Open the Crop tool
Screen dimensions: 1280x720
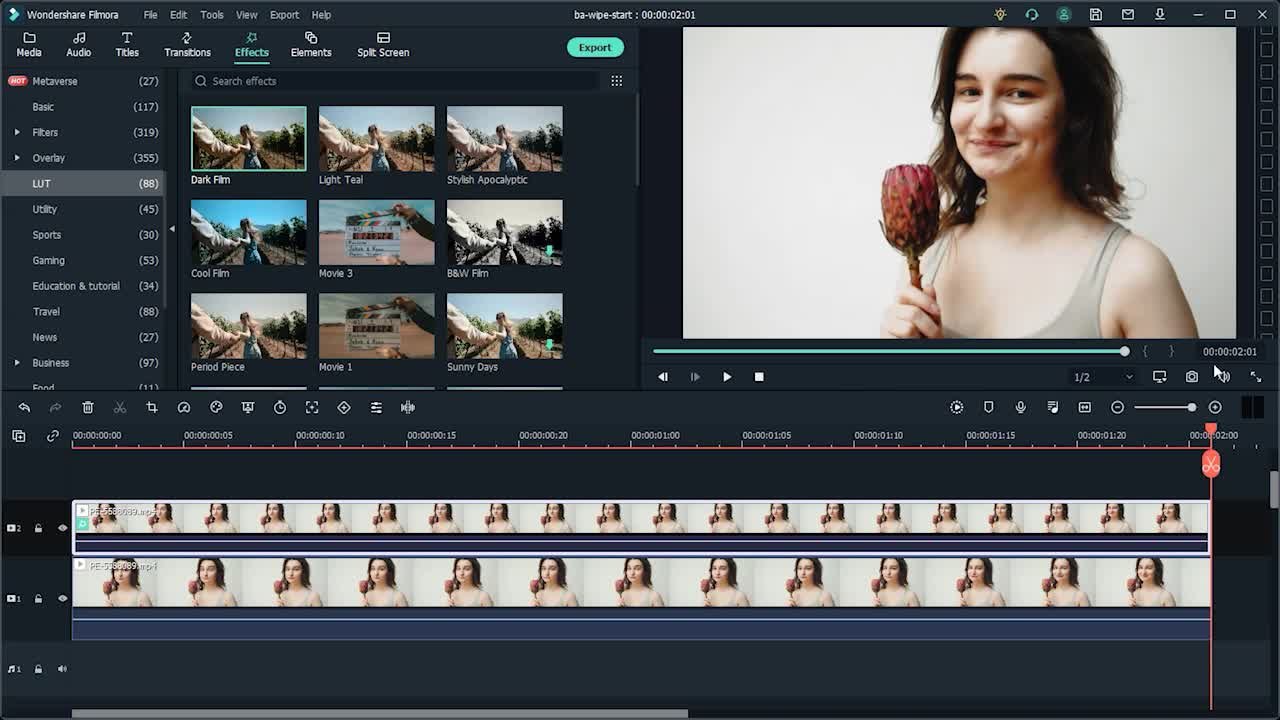151,407
